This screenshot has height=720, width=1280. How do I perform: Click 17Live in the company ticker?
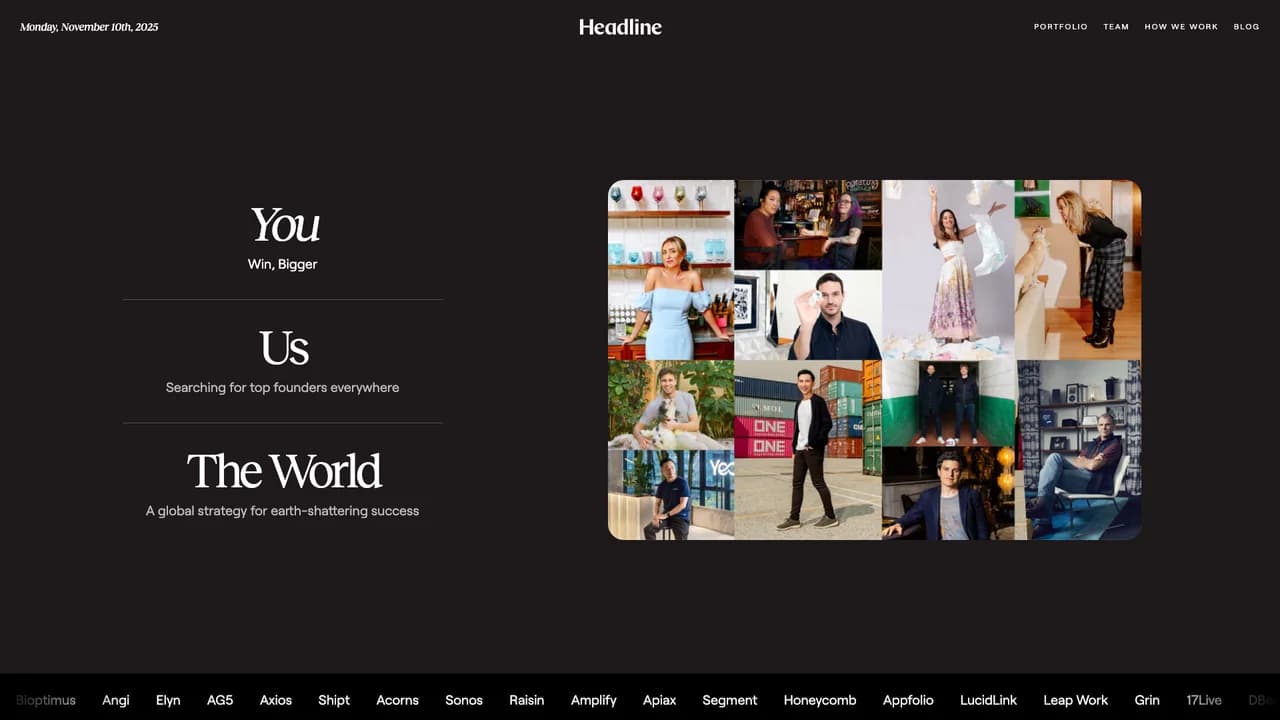(x=1204, y=700)
